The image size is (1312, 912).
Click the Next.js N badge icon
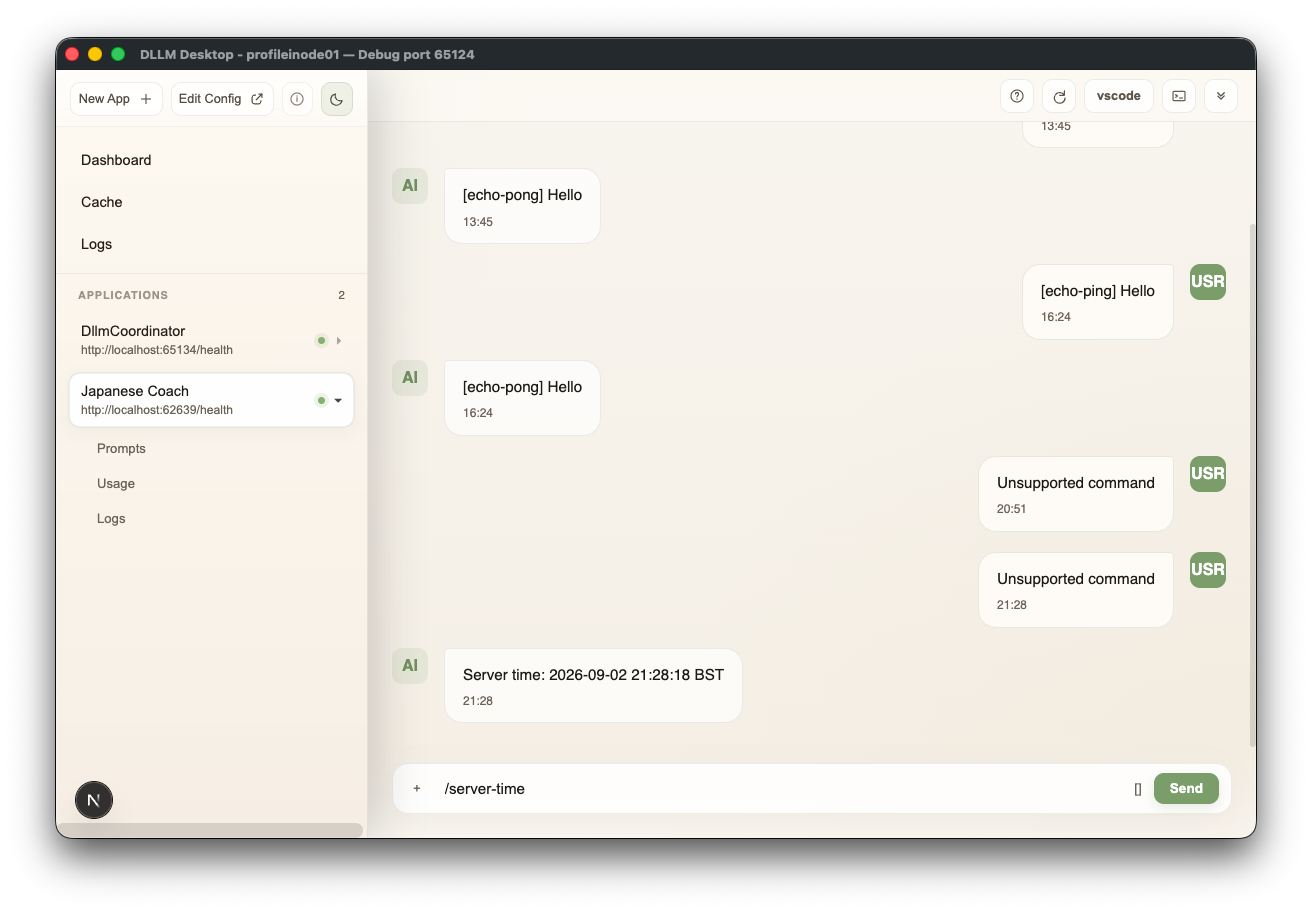[x=94, y=800]
